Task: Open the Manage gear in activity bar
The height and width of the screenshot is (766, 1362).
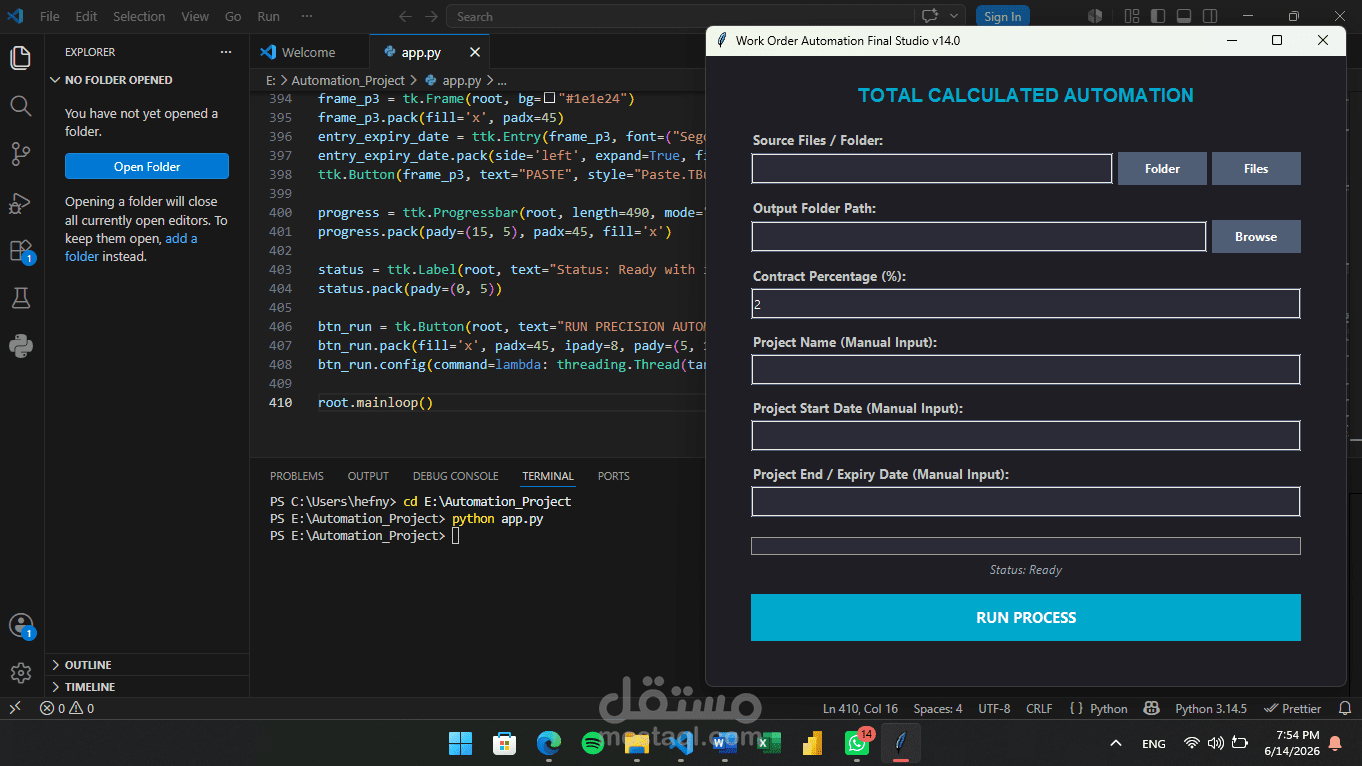Action: (20, 673)
